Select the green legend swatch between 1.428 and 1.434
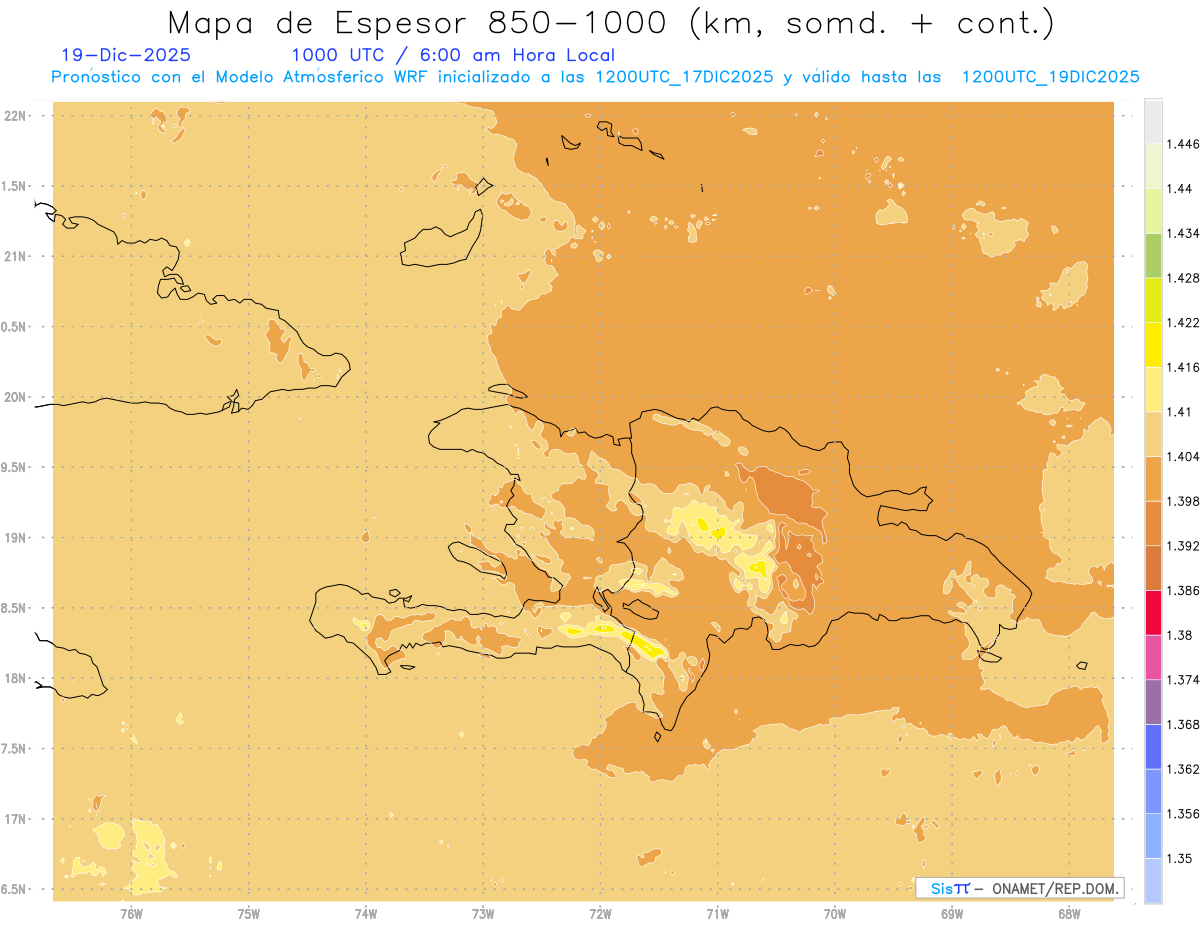This screenshot has height=927, width=1200. (x=1153, y=255)
